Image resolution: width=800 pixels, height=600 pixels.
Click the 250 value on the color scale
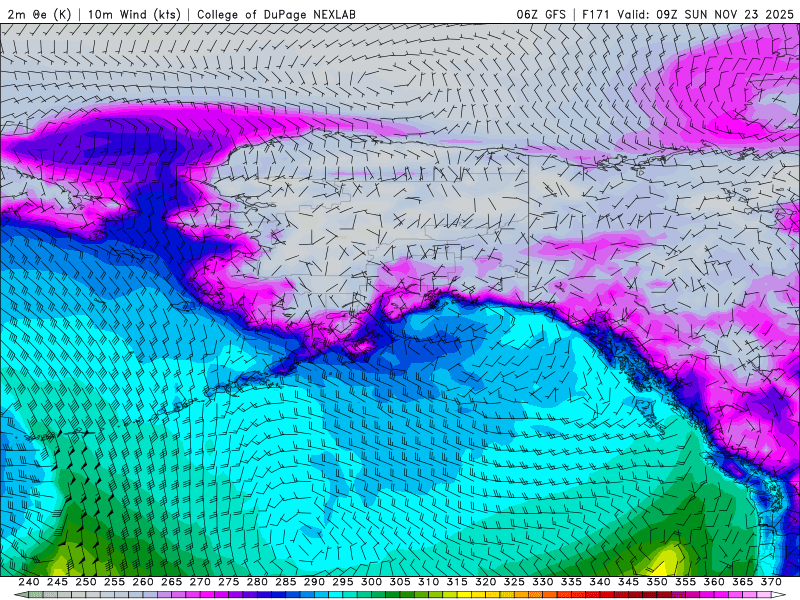(x=86, y=582)
